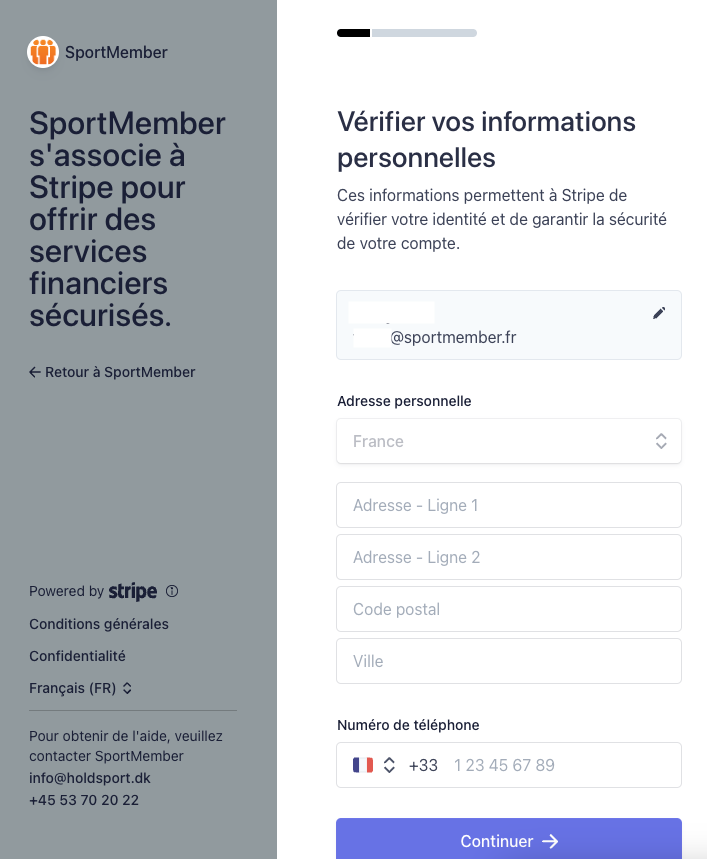Focus the Adresse - Ligne 1 field

509,505
